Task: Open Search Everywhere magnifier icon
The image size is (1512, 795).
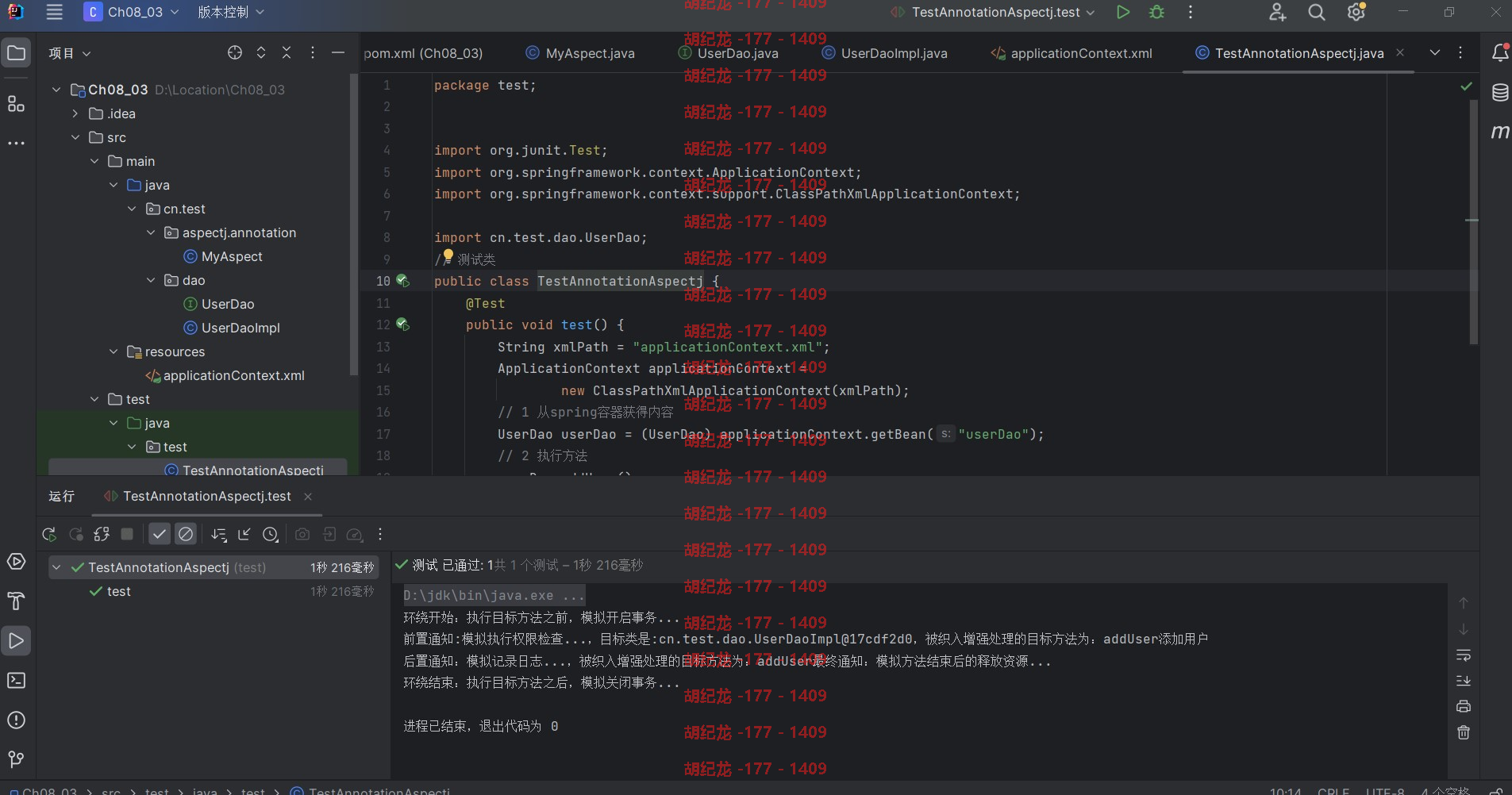Action: pyautogui.click(x=1317, y=12)
